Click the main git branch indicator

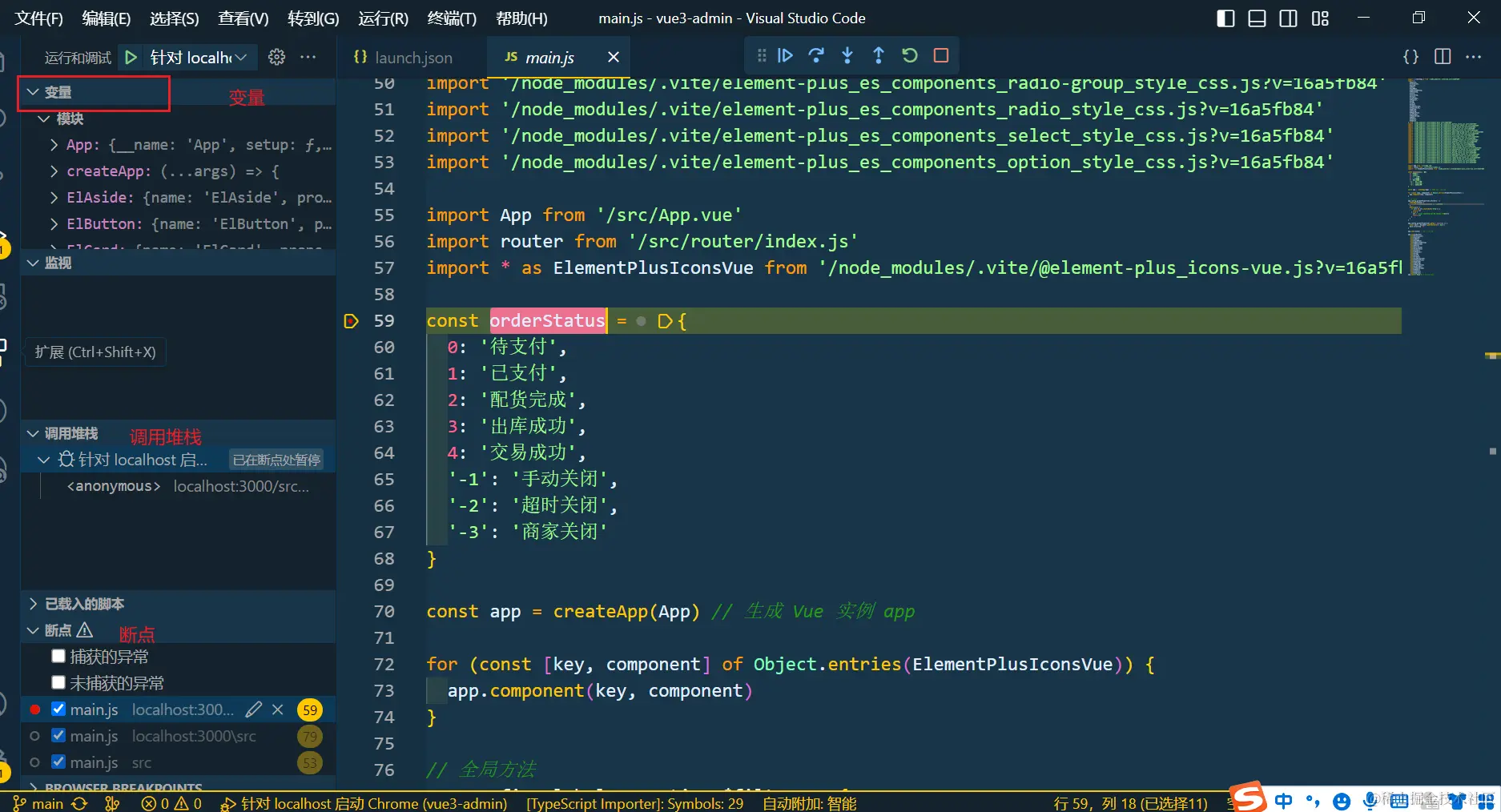click(39, 803)
